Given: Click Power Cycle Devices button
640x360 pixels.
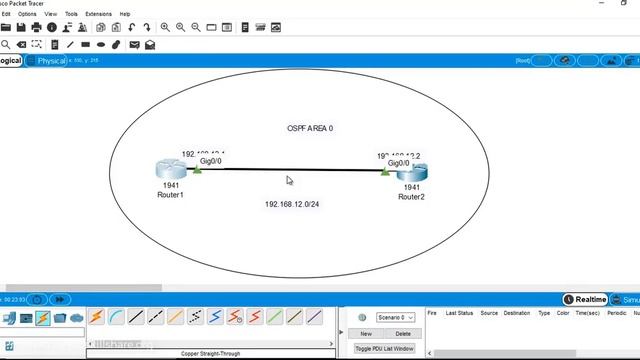Looking at the screenshot, I should (x=37, y=300).
